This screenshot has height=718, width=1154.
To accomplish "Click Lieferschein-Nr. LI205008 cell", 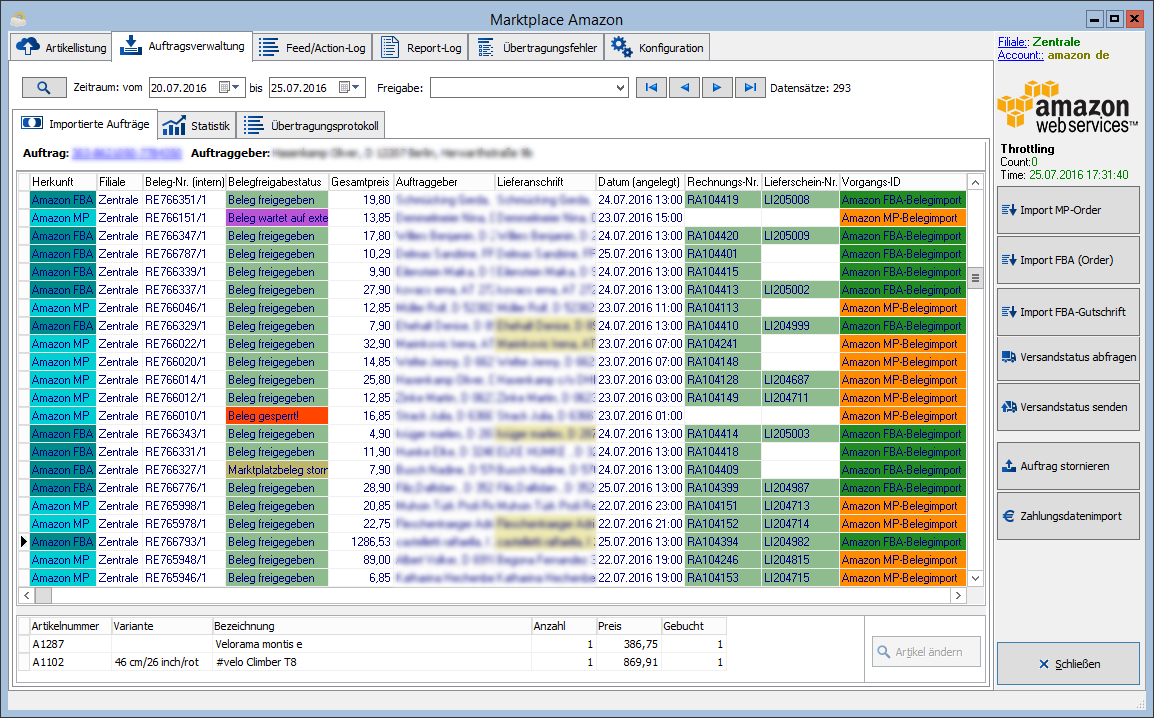I will 800,200.
